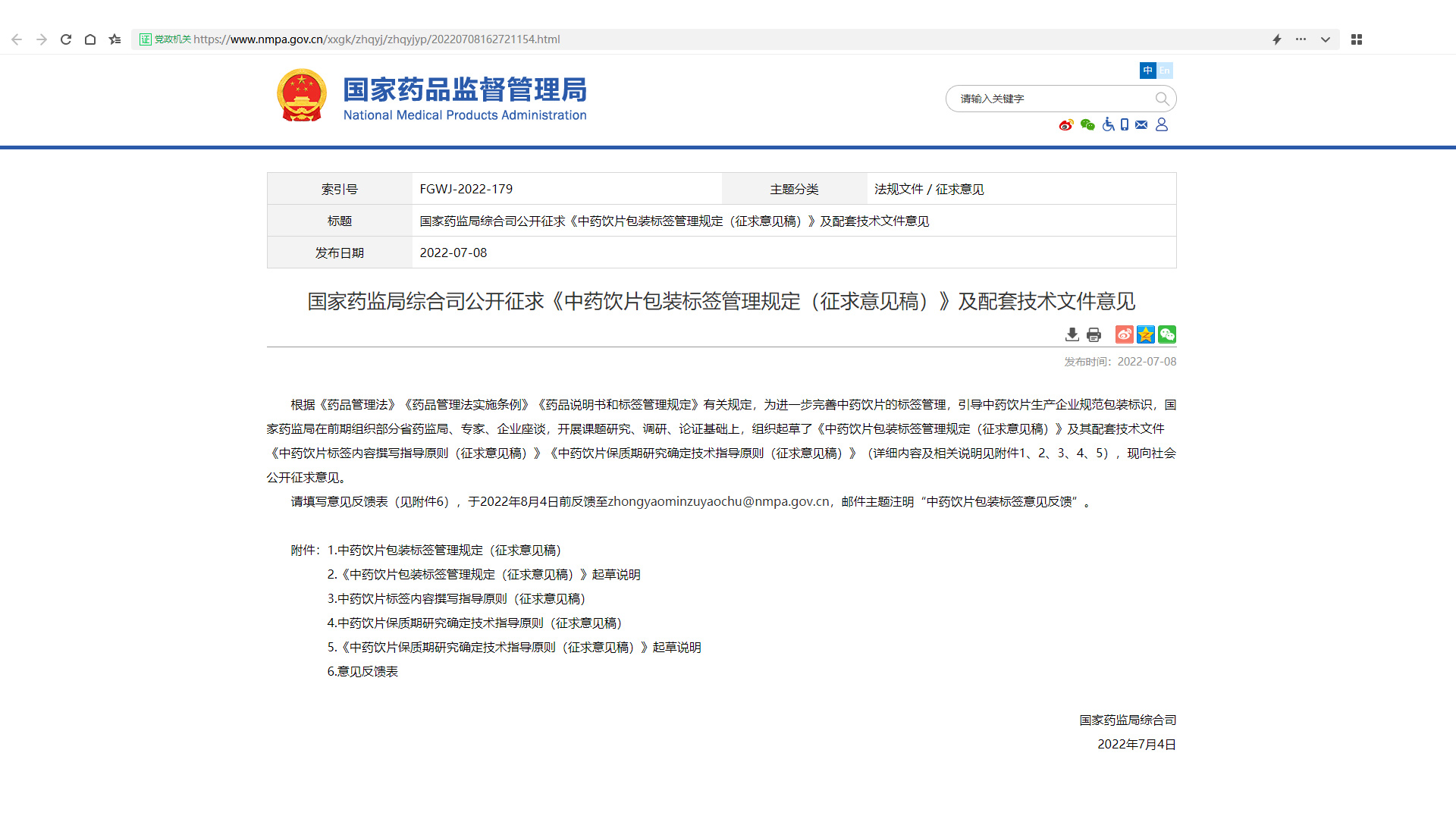Expand the address bar dropdown chevron
The height and width of the screenshot is (819, 1456).
[1324, 39]
